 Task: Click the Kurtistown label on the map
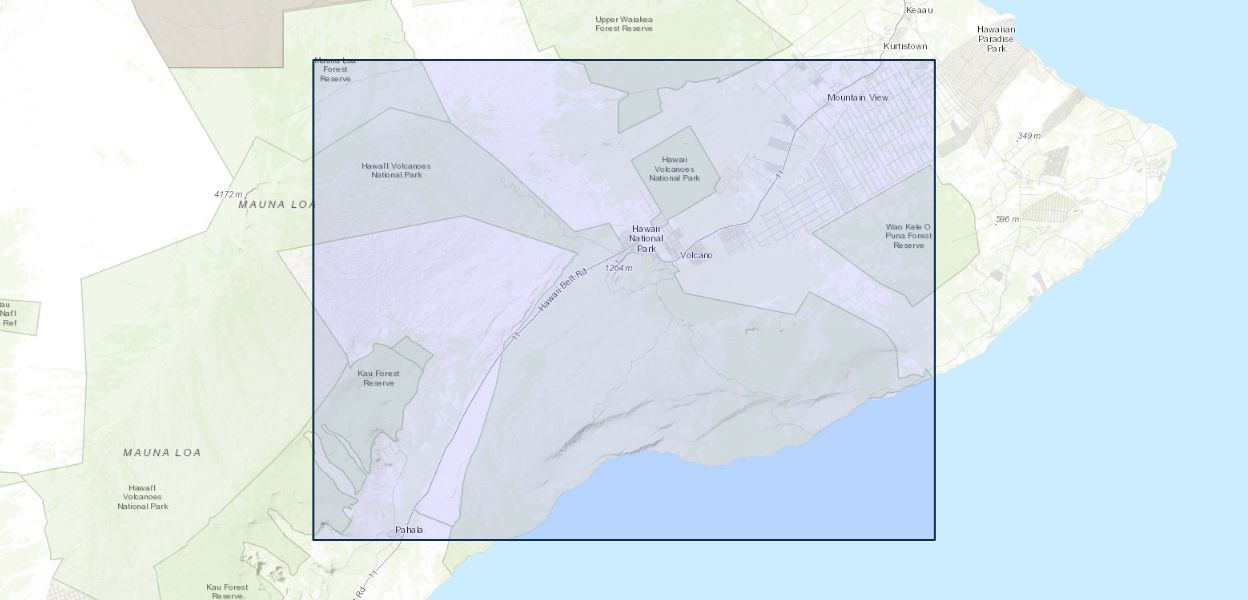click(905, 47)
